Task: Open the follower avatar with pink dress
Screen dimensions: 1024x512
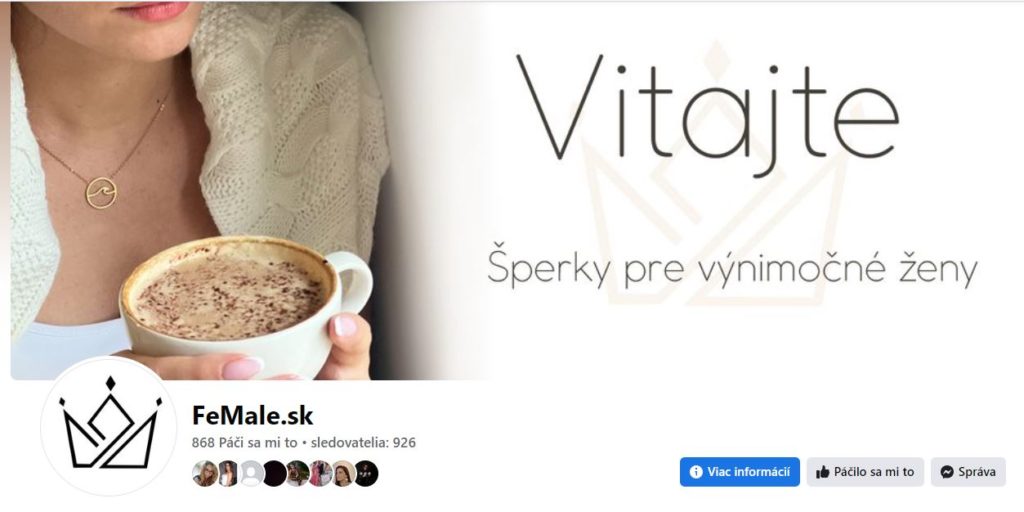Action: pos(320,473)
